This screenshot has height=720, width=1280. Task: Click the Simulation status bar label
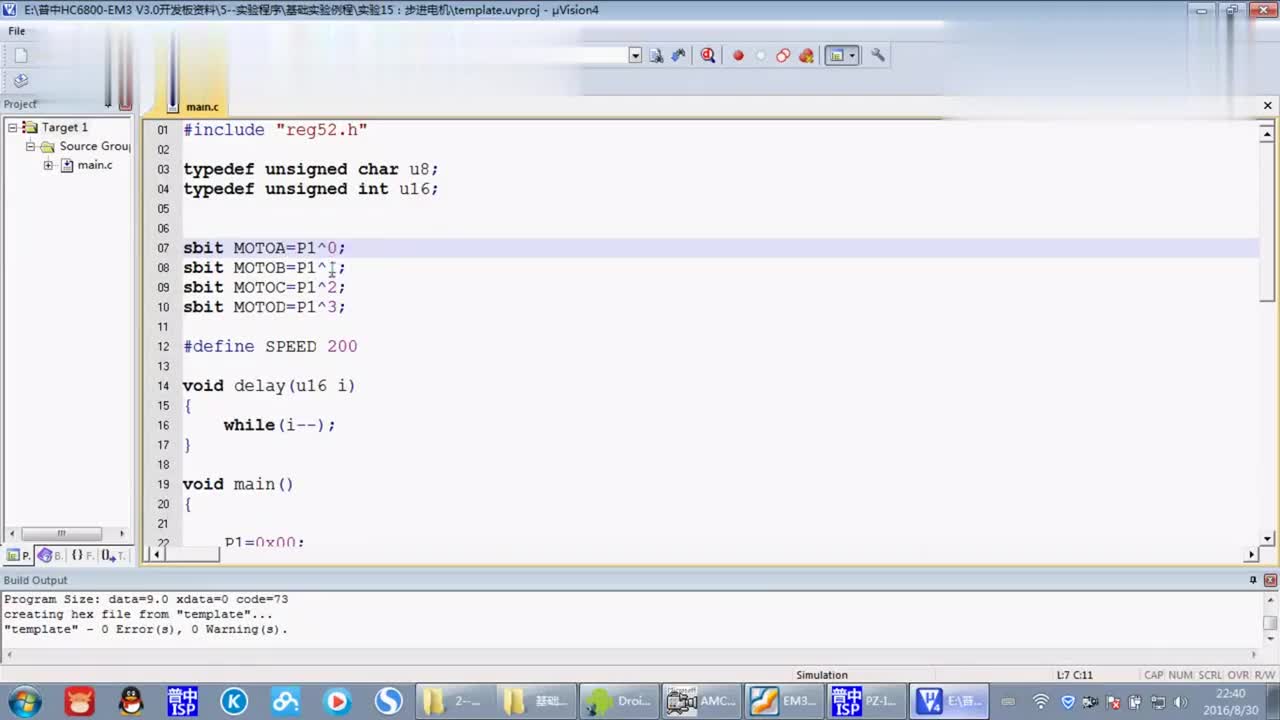click(x=822, y=675)
